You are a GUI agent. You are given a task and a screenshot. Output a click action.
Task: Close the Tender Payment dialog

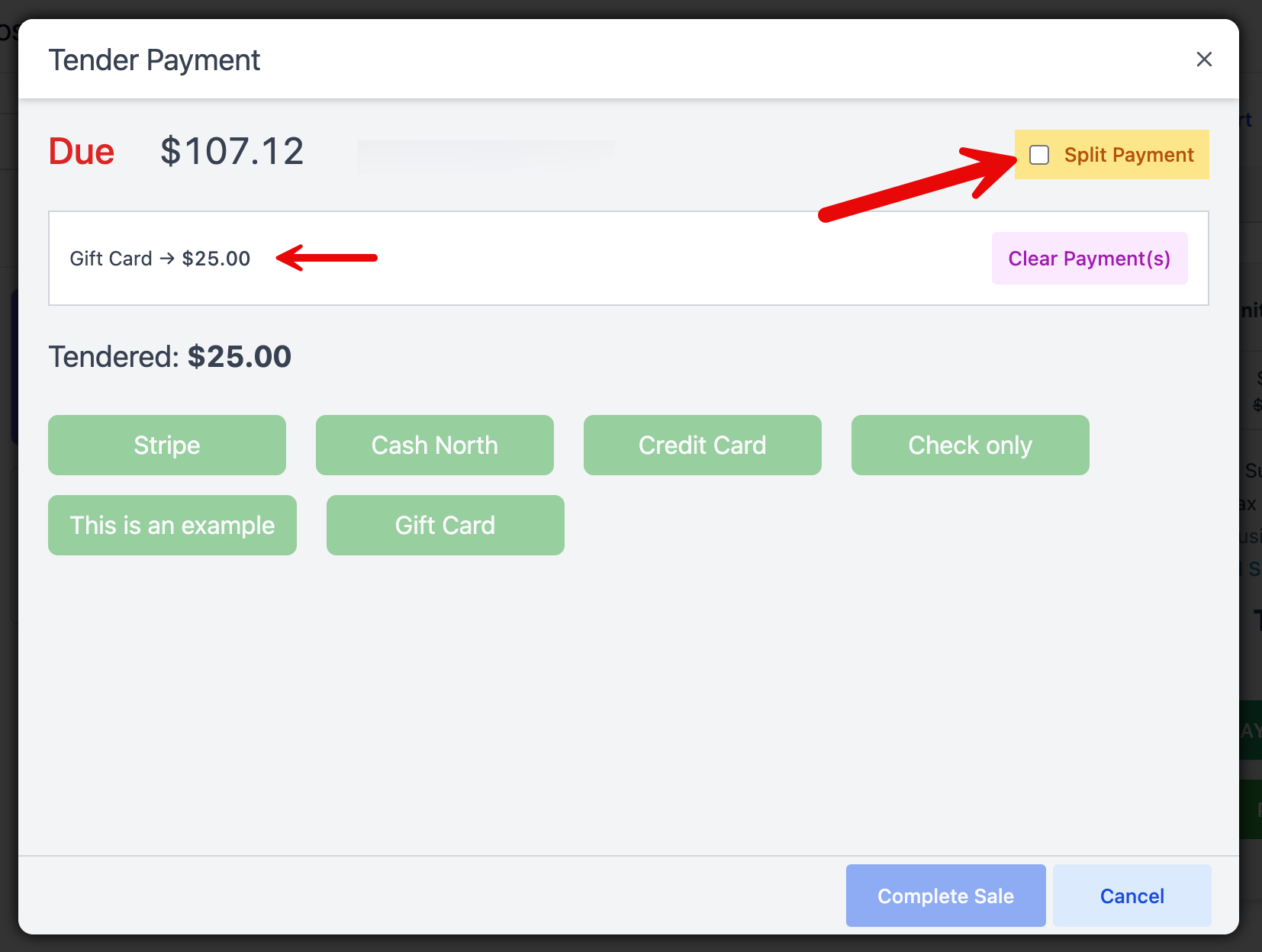point(1204,59)
